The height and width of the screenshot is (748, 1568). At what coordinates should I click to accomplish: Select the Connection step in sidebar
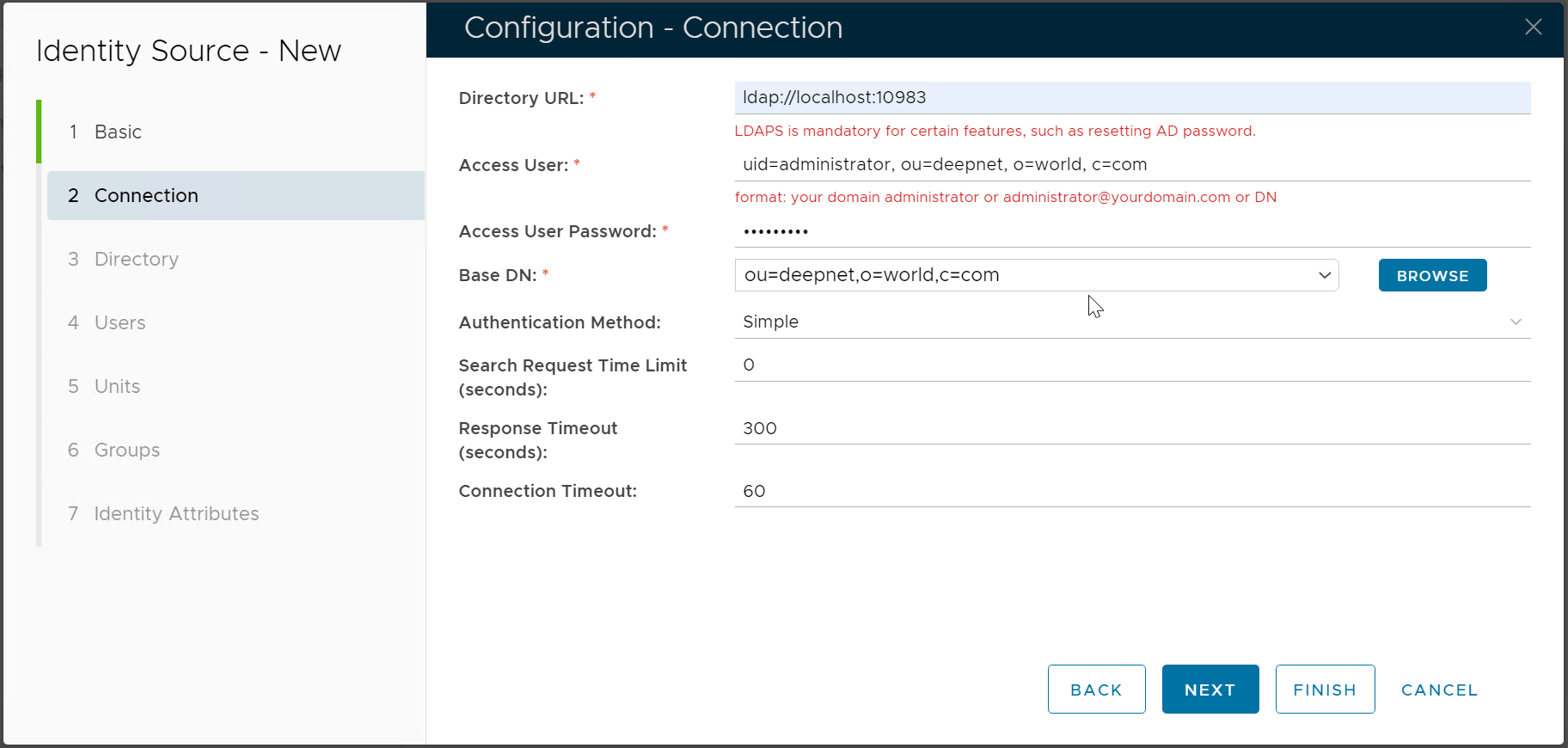click(146, 195)
